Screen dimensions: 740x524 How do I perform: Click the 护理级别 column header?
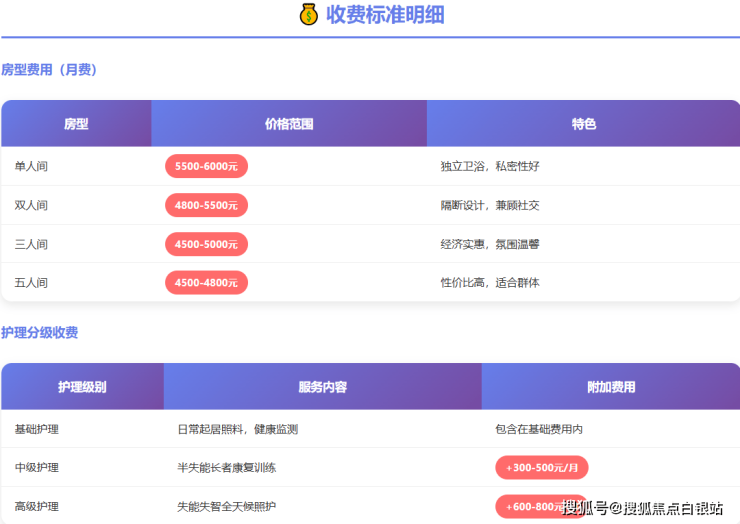[82, 387]
